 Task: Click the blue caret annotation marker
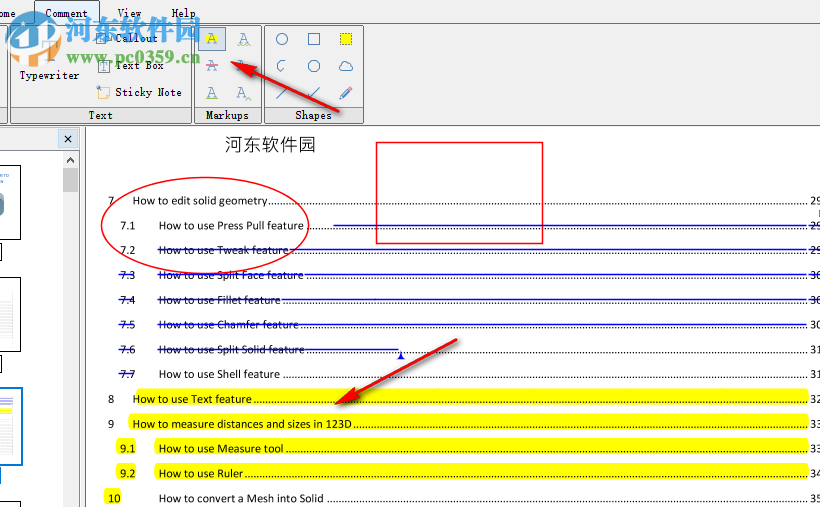tap(401, 356)
